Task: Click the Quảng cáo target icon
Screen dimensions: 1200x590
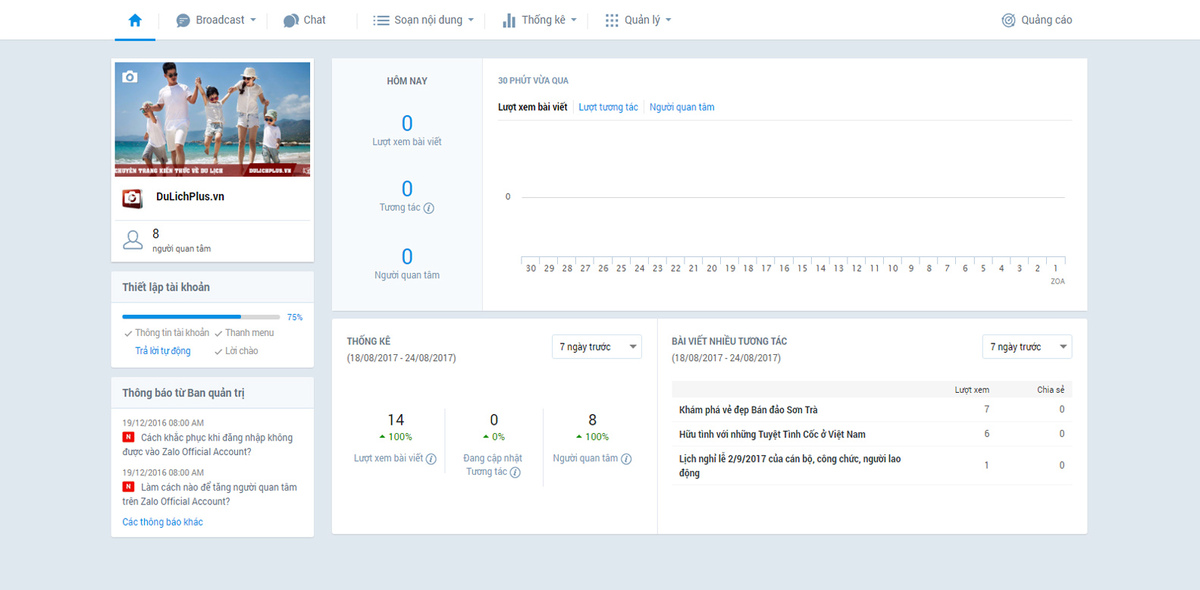Action: 1009,20
